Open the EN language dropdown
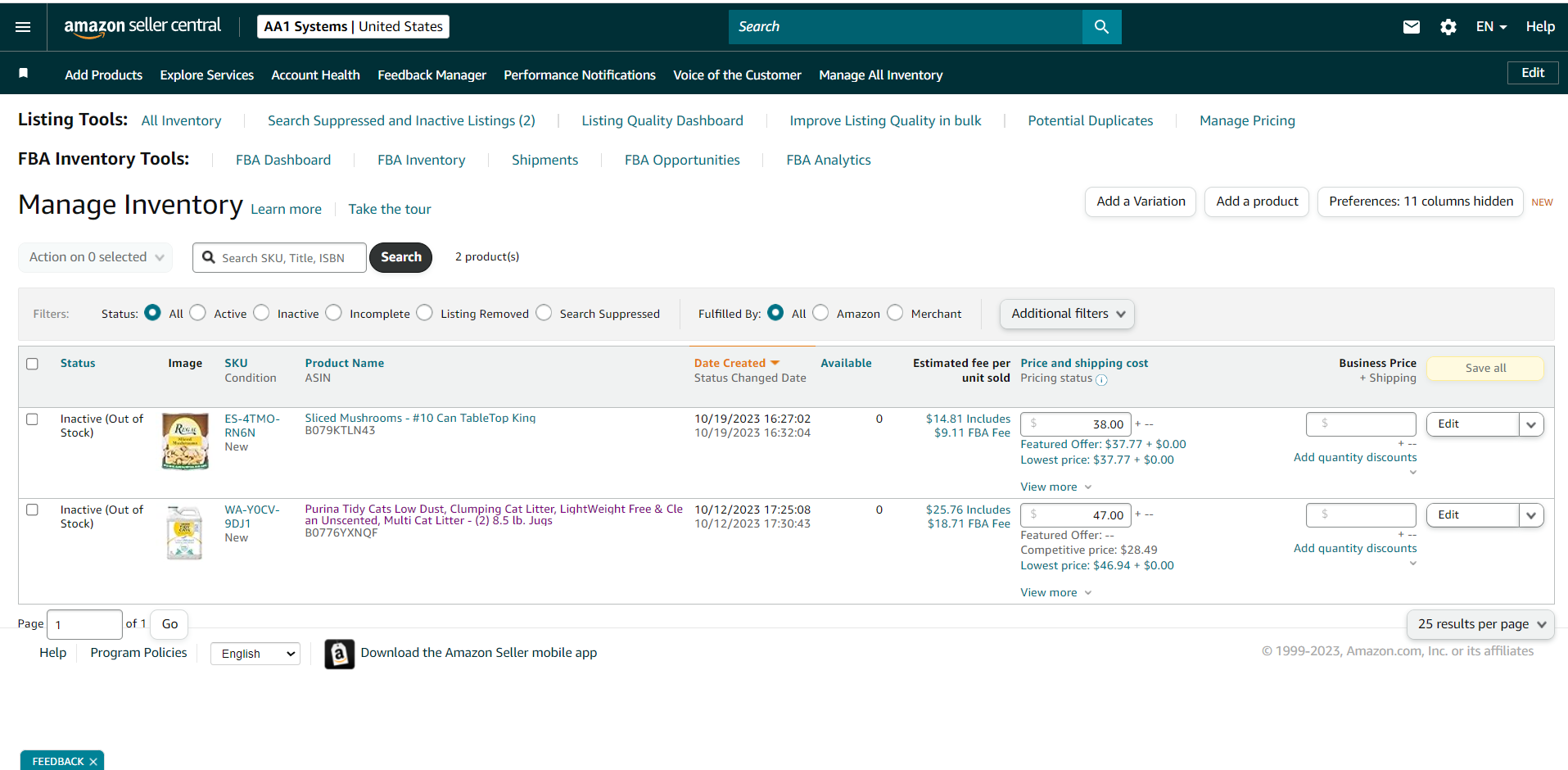This screenshot has width=1568, height=770. [x=1491, y=27]
